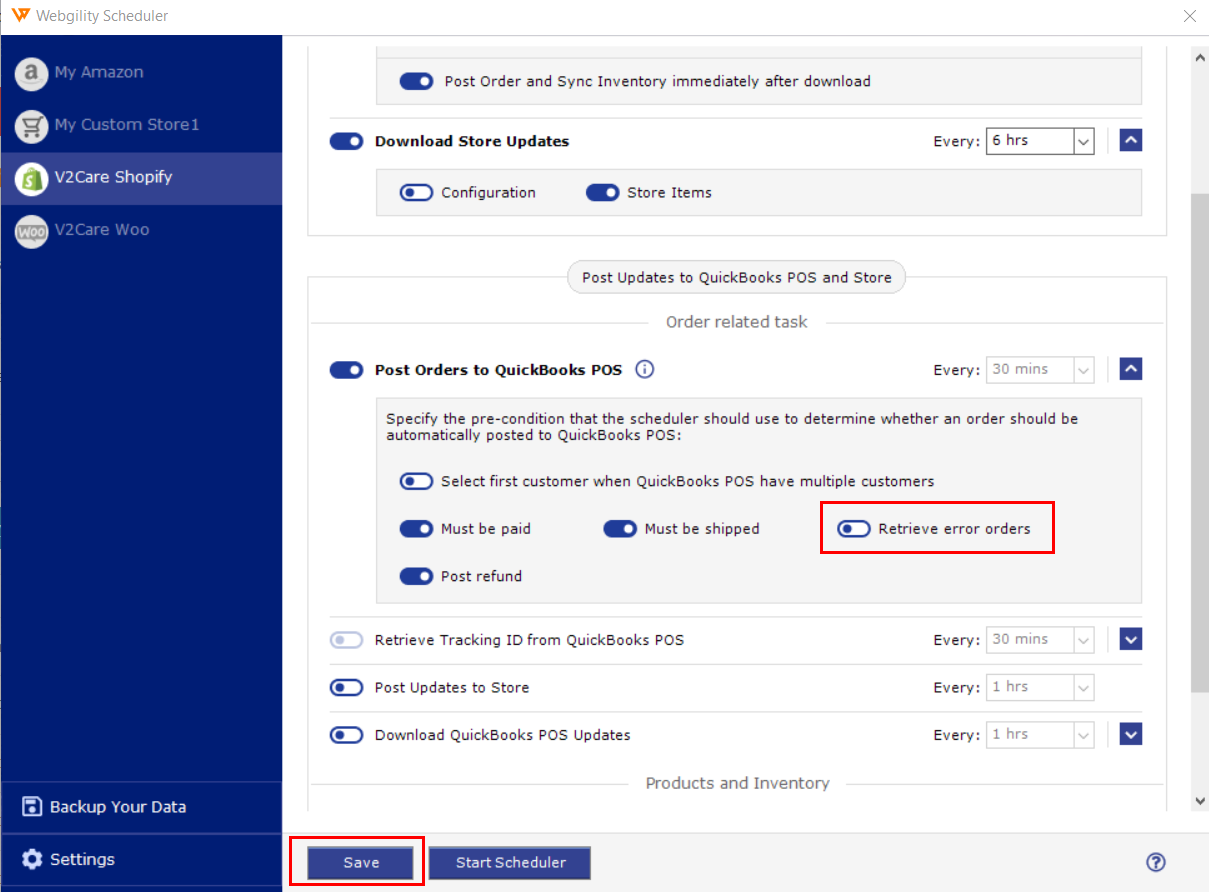This screenshot has width=1209, height=892.
Task: Click the Products and Inventory heading
Action: 737,783
